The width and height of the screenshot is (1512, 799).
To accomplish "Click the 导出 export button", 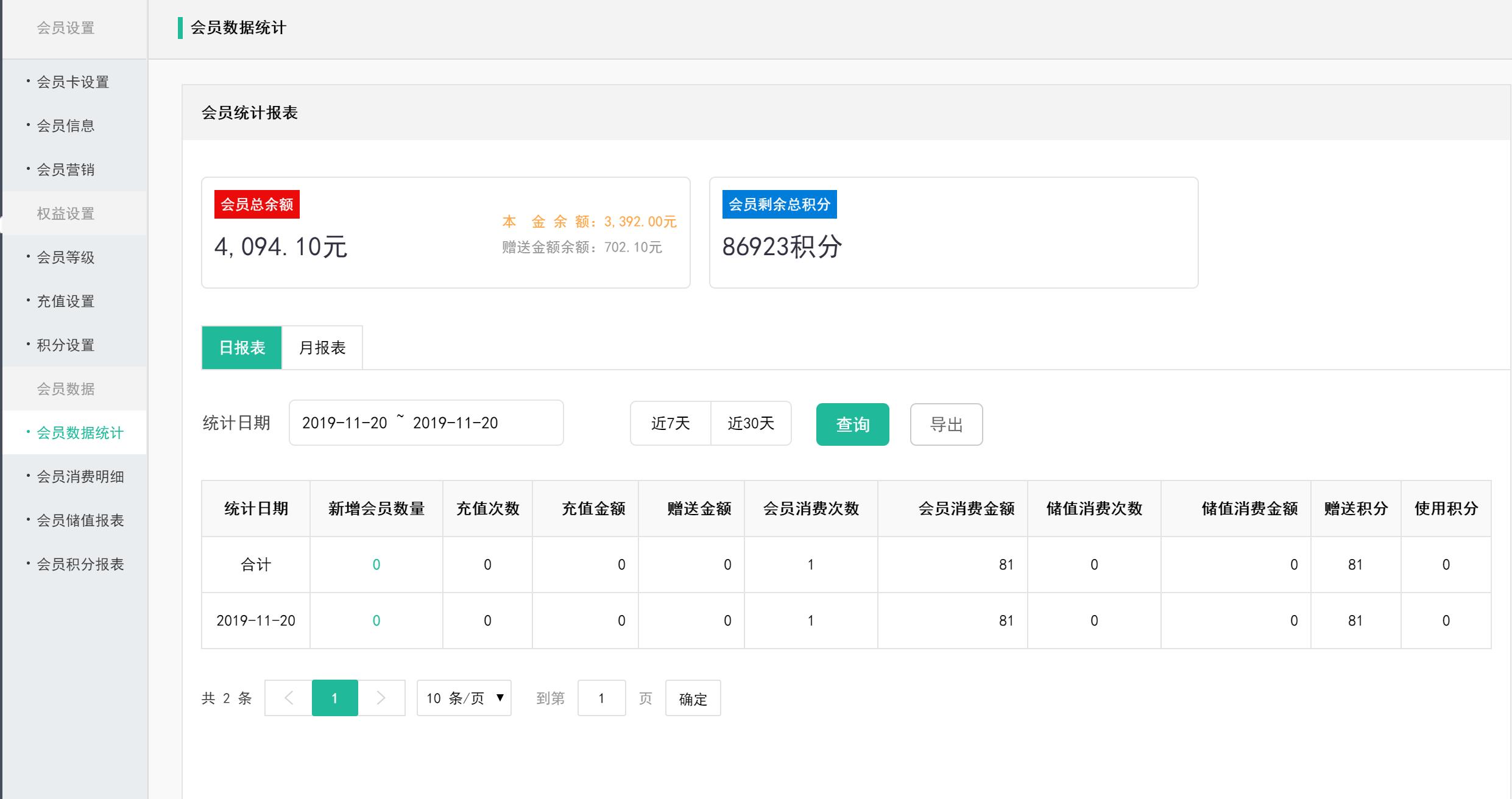I will tap(946, 424).
